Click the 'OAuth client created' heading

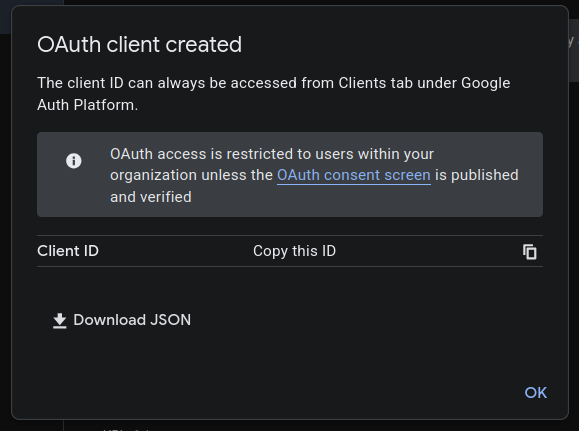140,44
